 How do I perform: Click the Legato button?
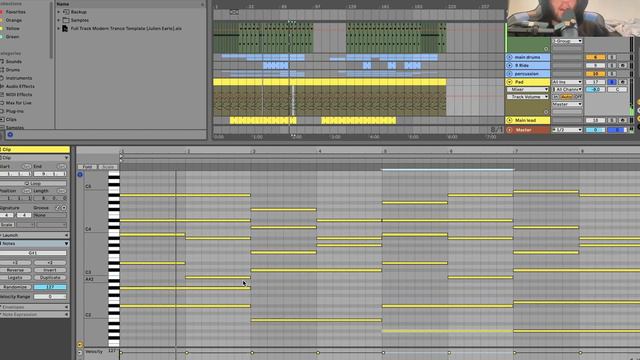16,278
